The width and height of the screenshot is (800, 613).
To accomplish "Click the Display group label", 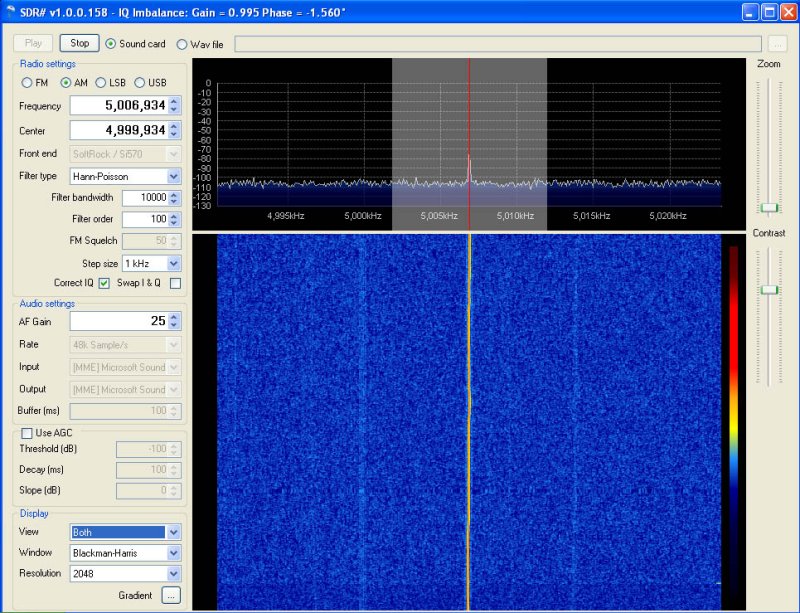I will pos(34,513).
